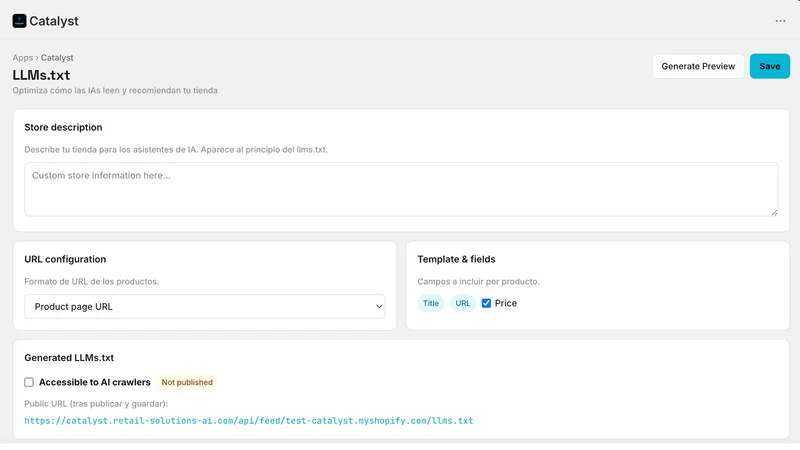The height and width of the screenshot is (450, 800).
Task: Click the Not published status badge
Action: coord(187,382)
